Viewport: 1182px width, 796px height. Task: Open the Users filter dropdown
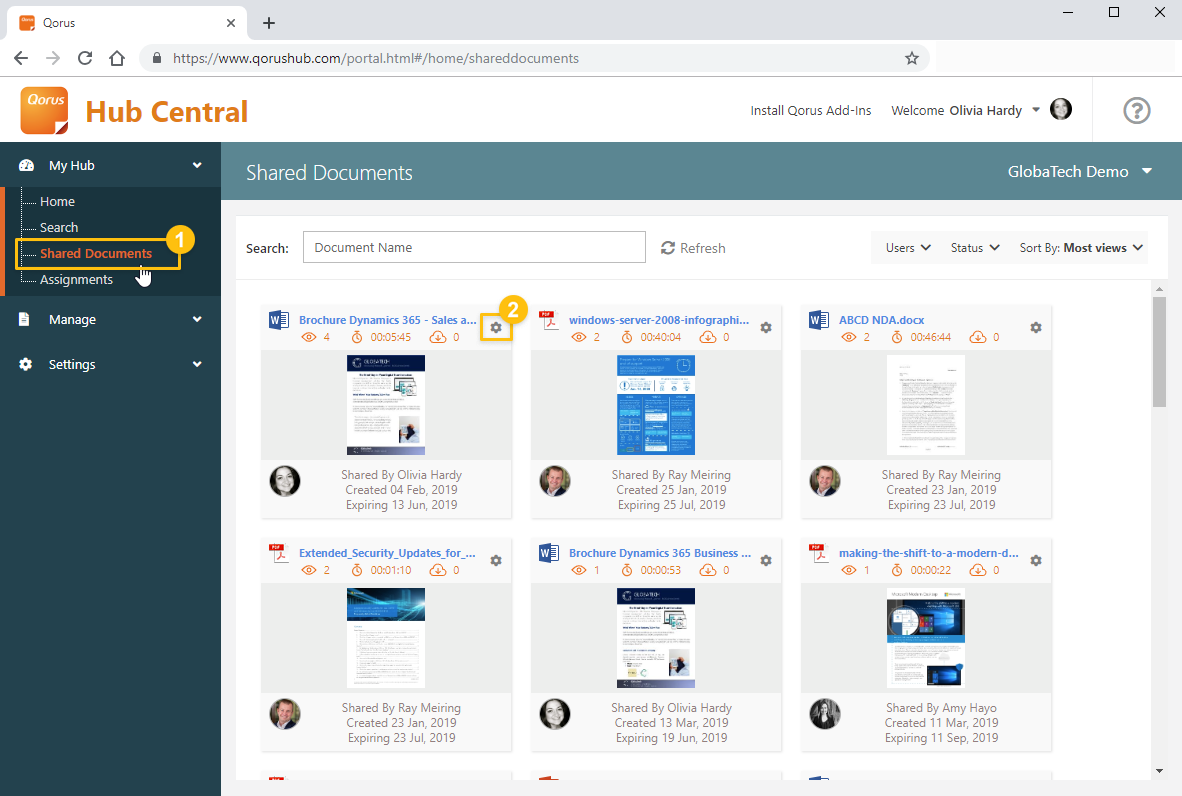tap(908, 248)
